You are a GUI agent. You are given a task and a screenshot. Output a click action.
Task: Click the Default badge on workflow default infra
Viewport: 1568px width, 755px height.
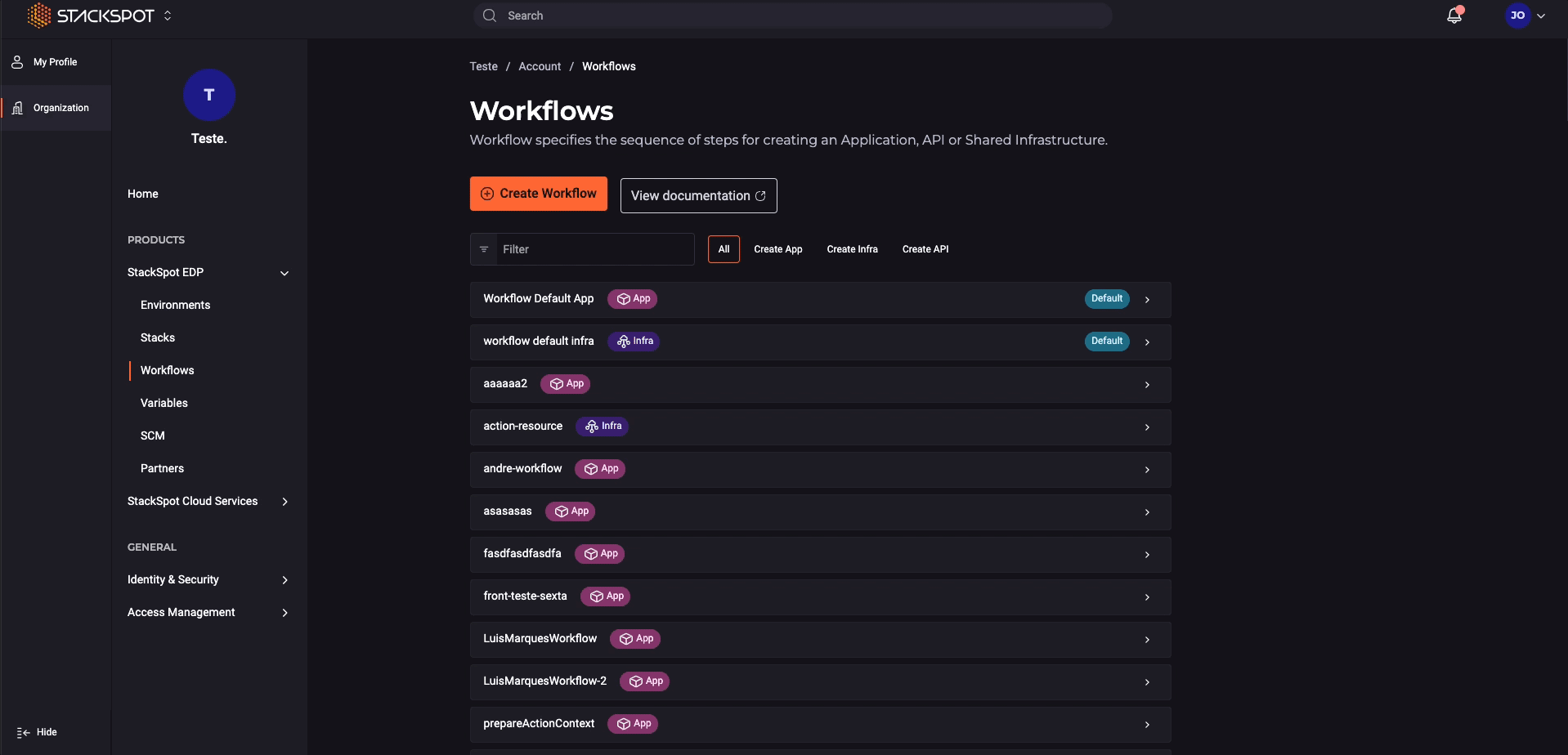click(1106, 341)
